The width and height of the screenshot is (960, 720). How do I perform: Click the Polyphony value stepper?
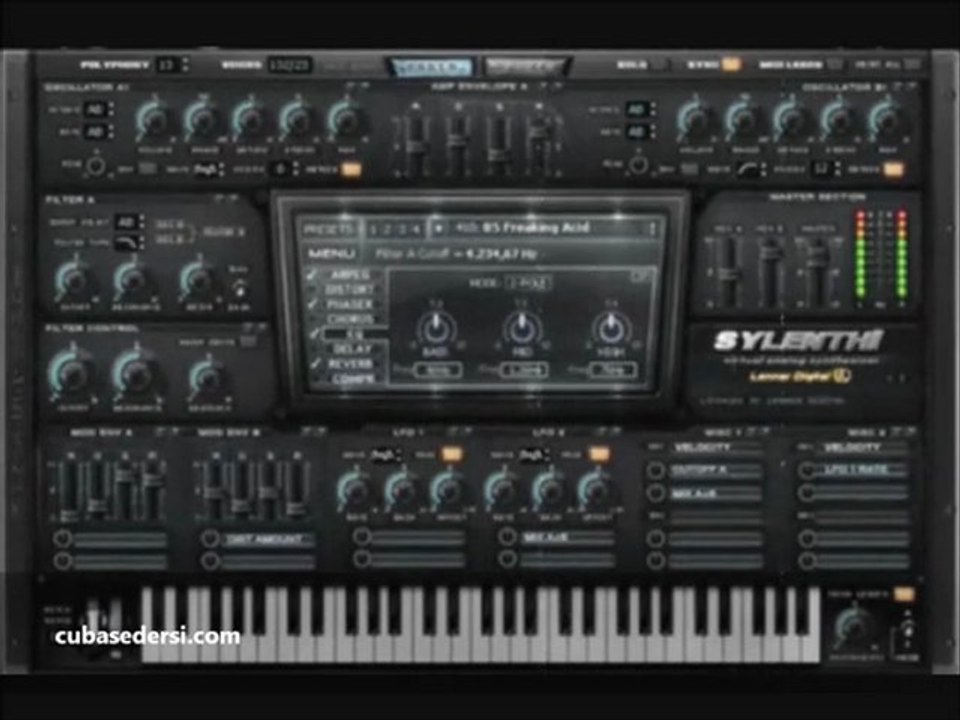186,64
